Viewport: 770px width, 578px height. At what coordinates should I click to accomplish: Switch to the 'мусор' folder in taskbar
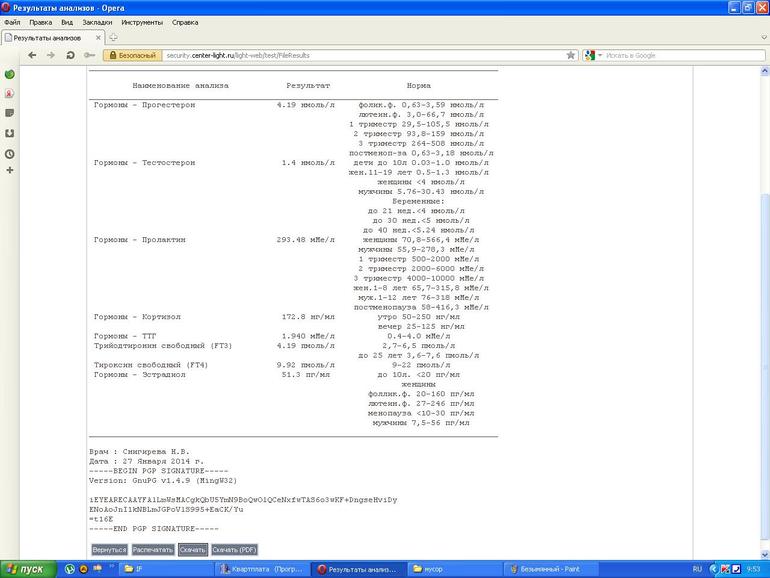coord(454,569)
